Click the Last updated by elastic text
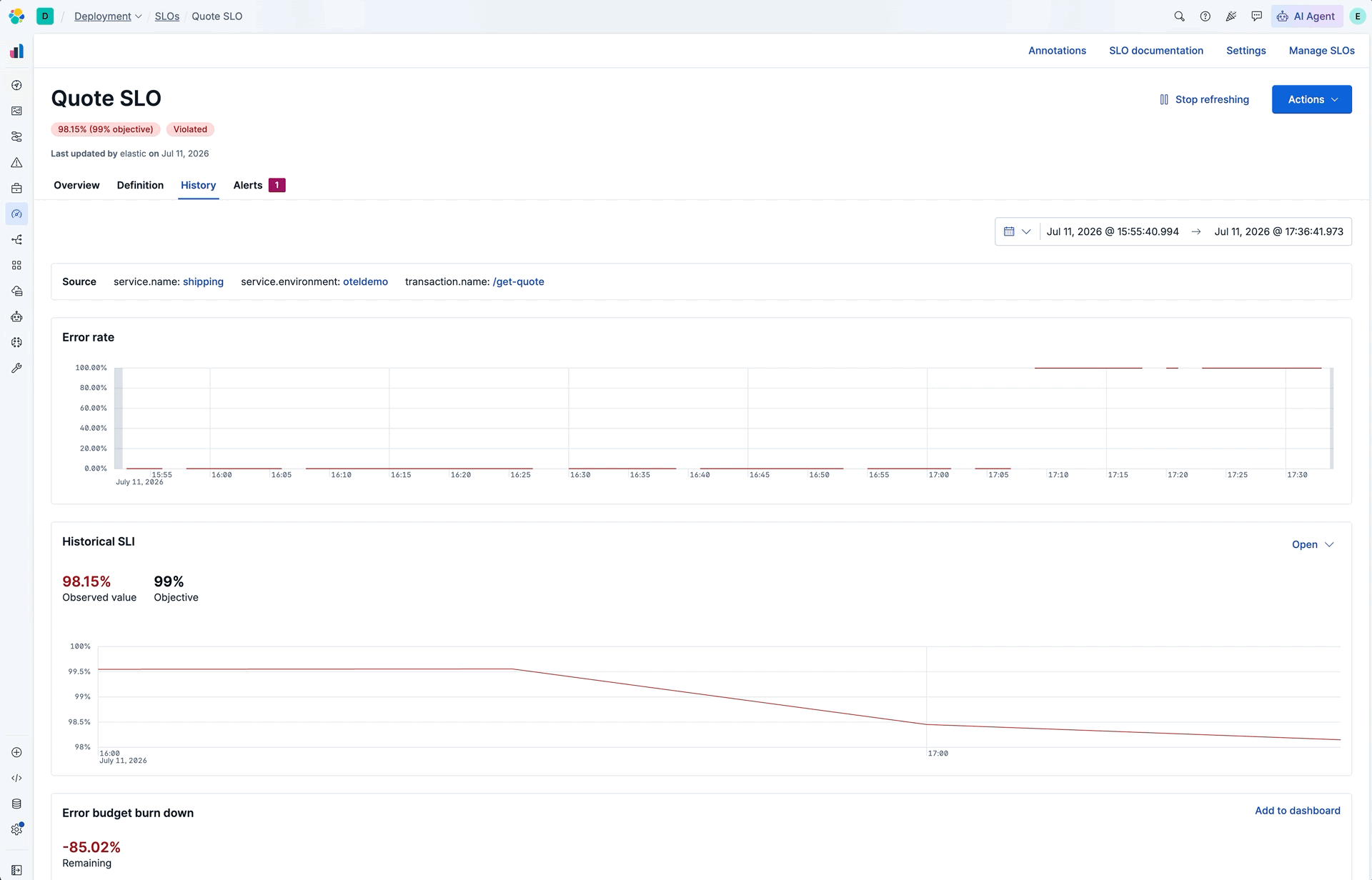This screenshot has height=880, width=1372. click(x=130, y=154)
